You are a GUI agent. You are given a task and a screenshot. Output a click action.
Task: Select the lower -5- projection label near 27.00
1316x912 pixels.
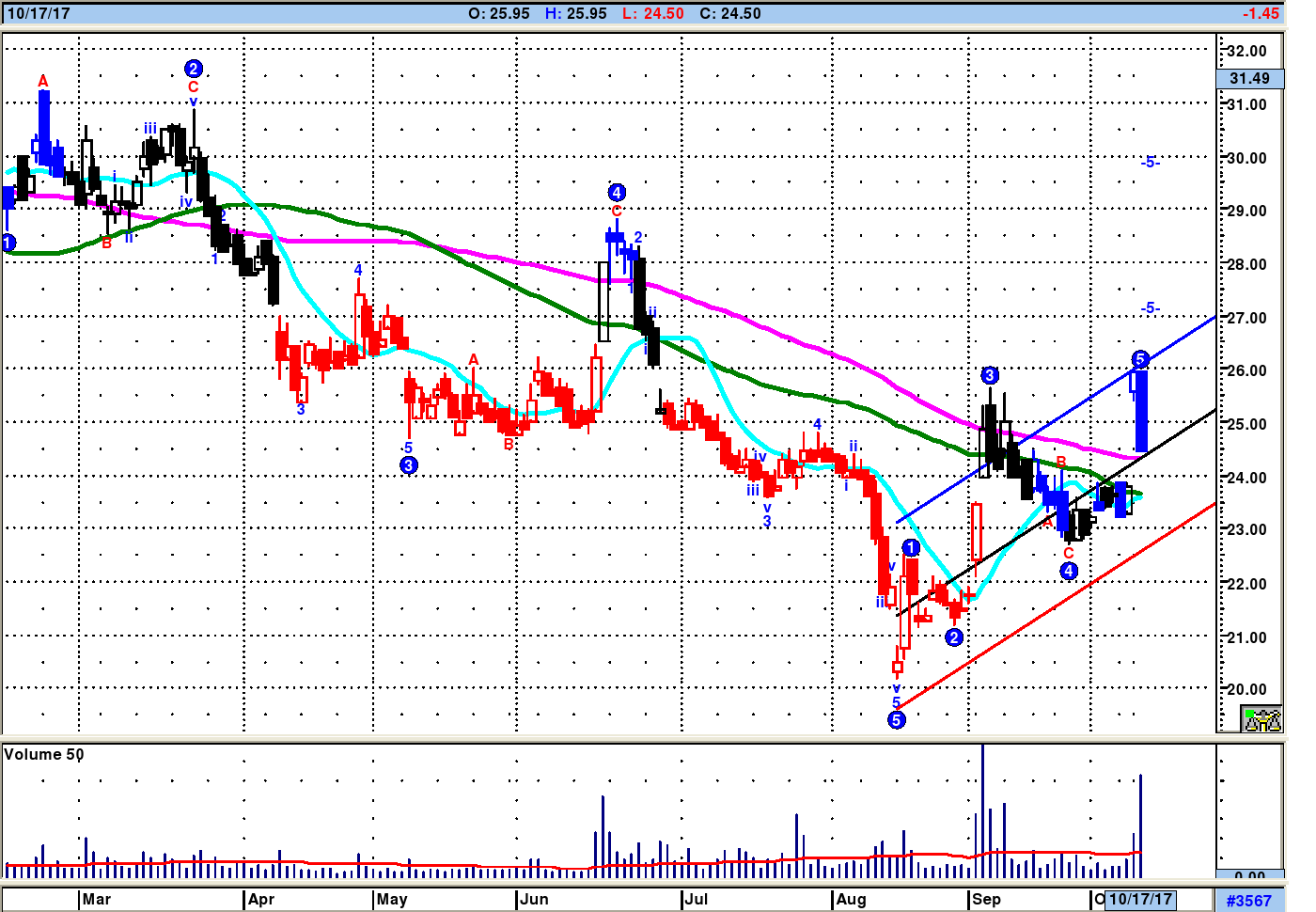[x=1150, y=308]
